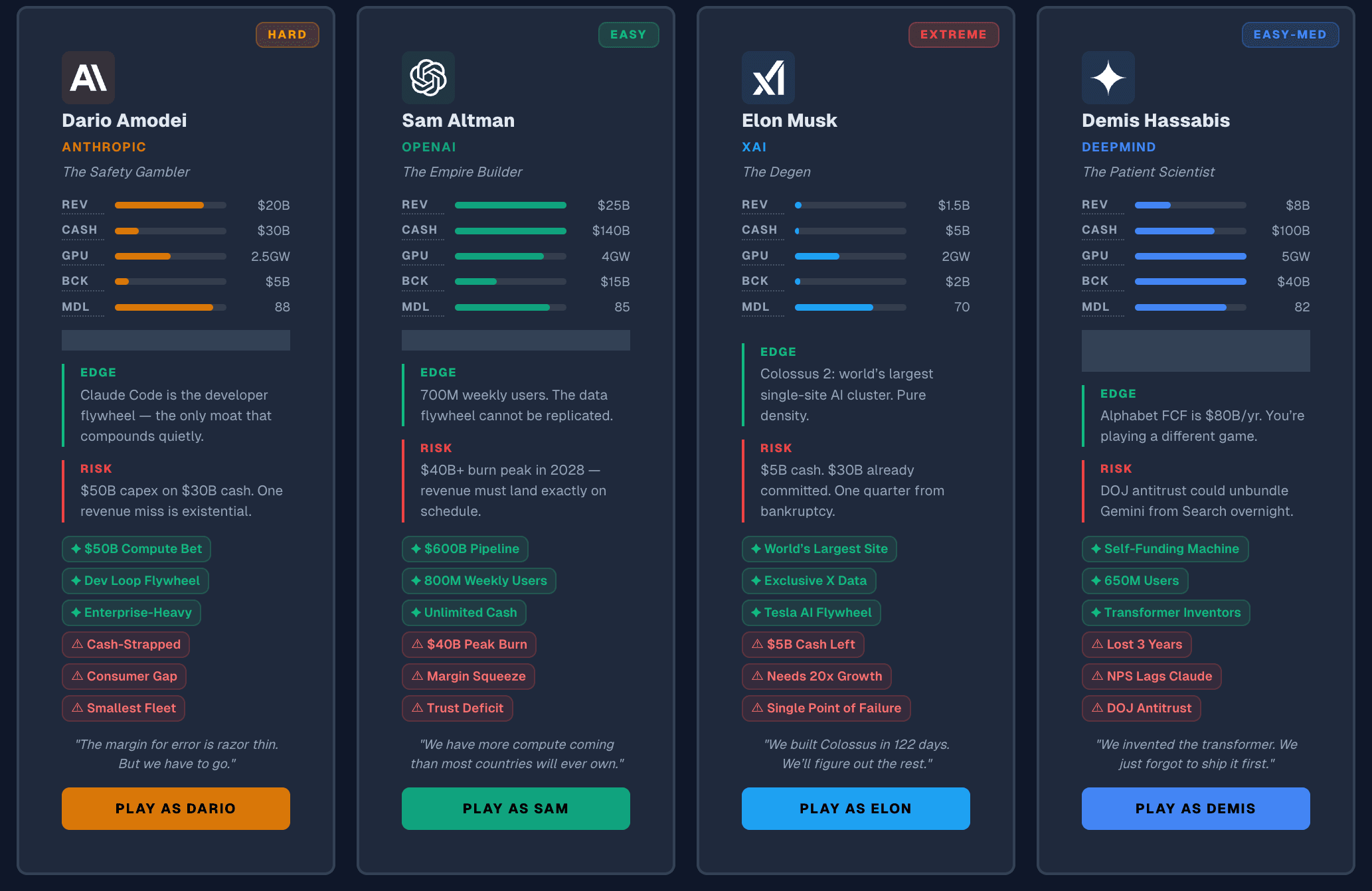The height and width of the screenshot is (891, 1372).
Task: Click the $600B Pipeline tag
Action: [465, 549]
